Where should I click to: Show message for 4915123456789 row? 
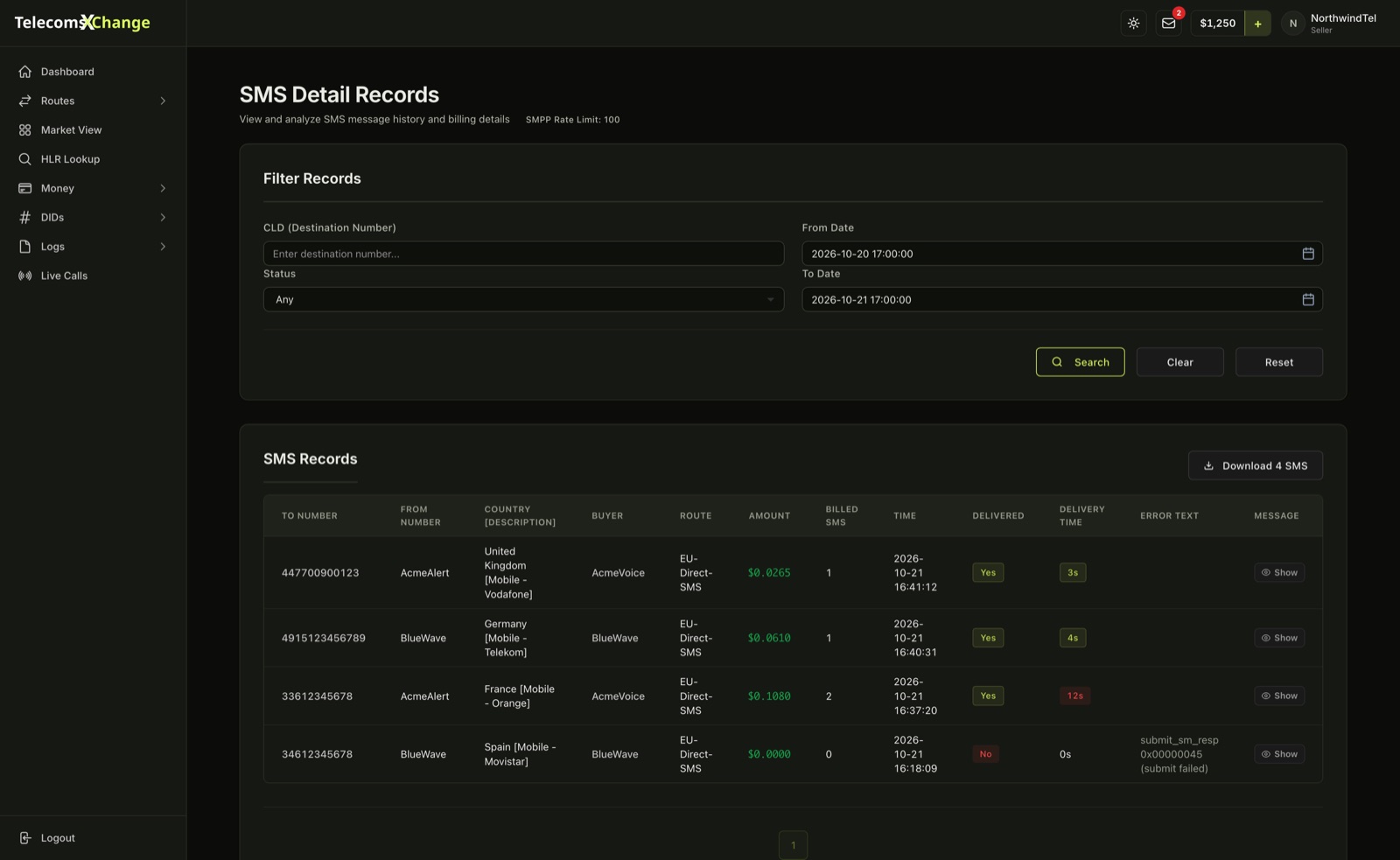click(1279, 638)
